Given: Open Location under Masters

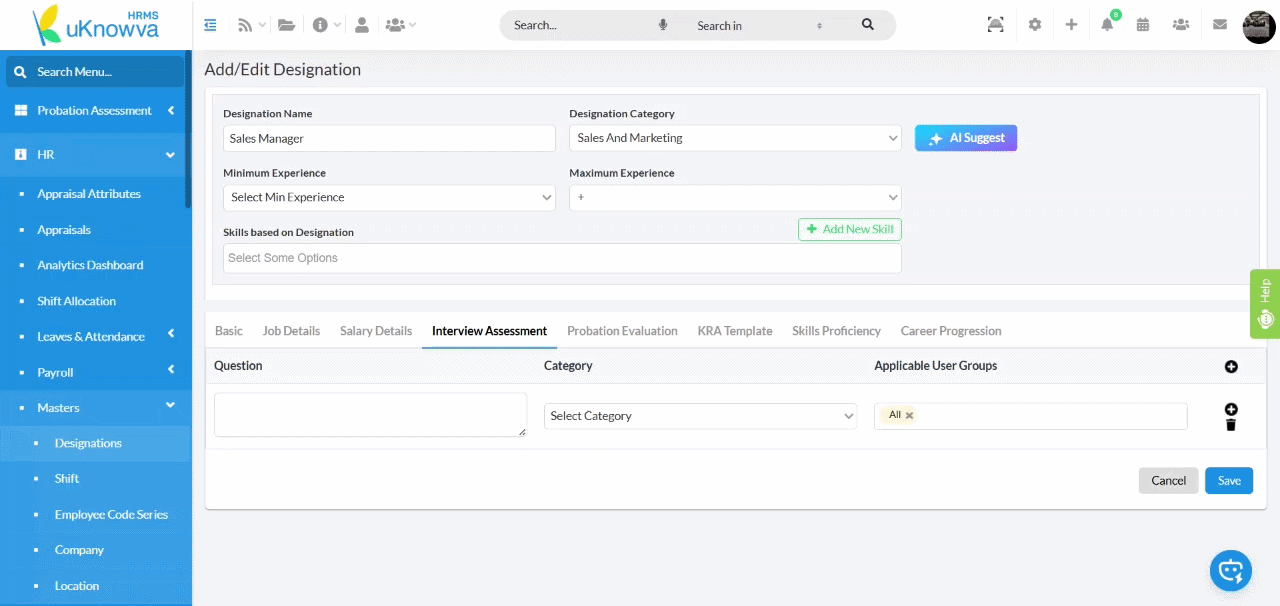Looking at the screenshot, I should (x=77, y=586).
